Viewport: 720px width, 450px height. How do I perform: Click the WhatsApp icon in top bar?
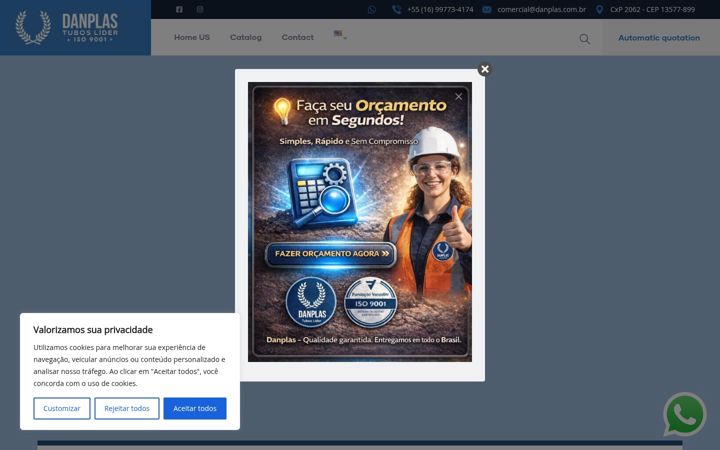click(x=371, y=10)
